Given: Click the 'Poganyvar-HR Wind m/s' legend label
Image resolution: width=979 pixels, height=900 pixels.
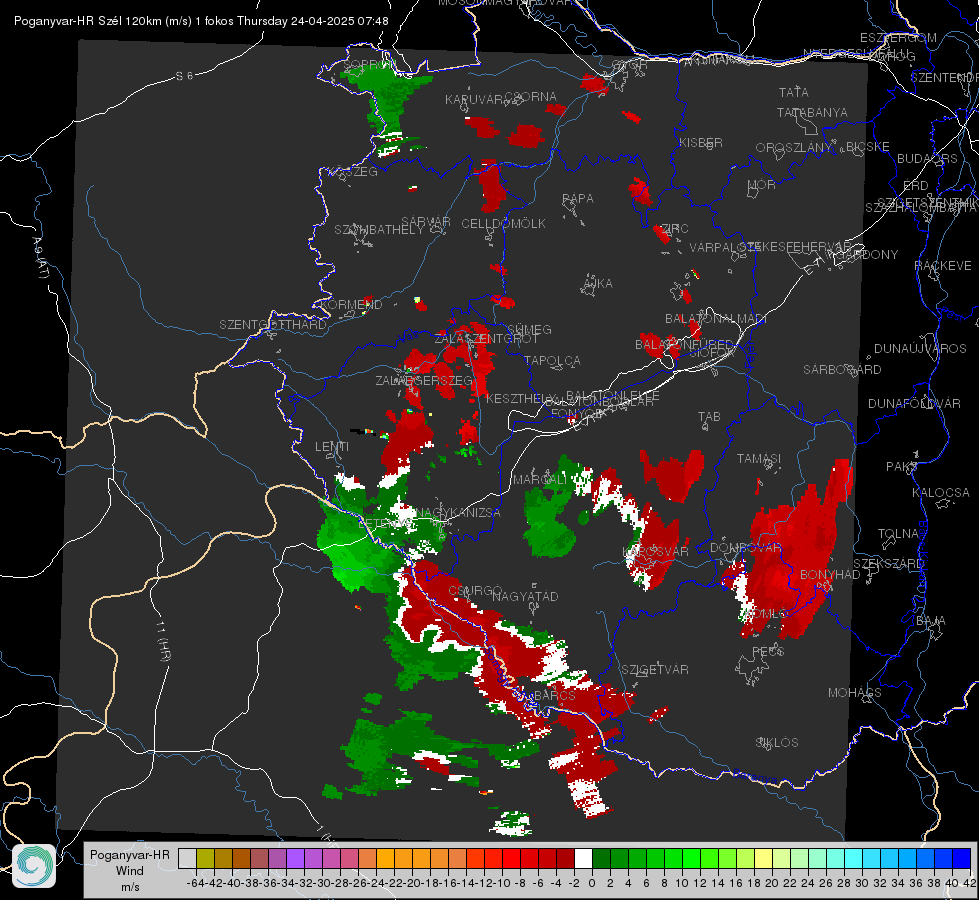Looking at the screenshot, I should [x=130, y=871].
